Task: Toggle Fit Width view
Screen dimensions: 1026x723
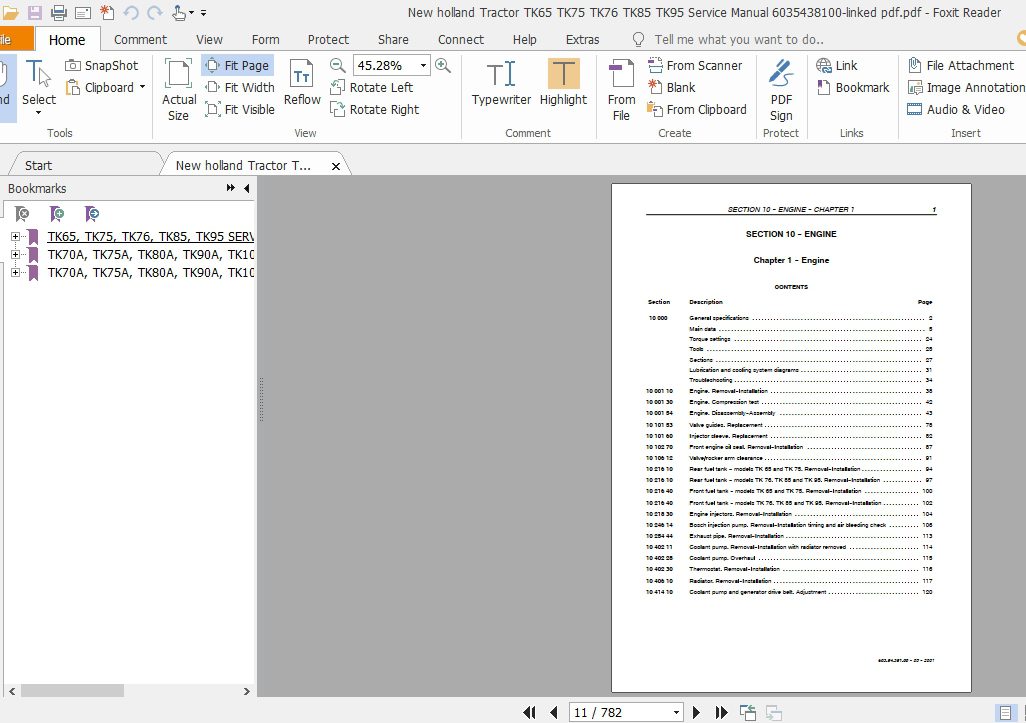Action: (239, 87)
